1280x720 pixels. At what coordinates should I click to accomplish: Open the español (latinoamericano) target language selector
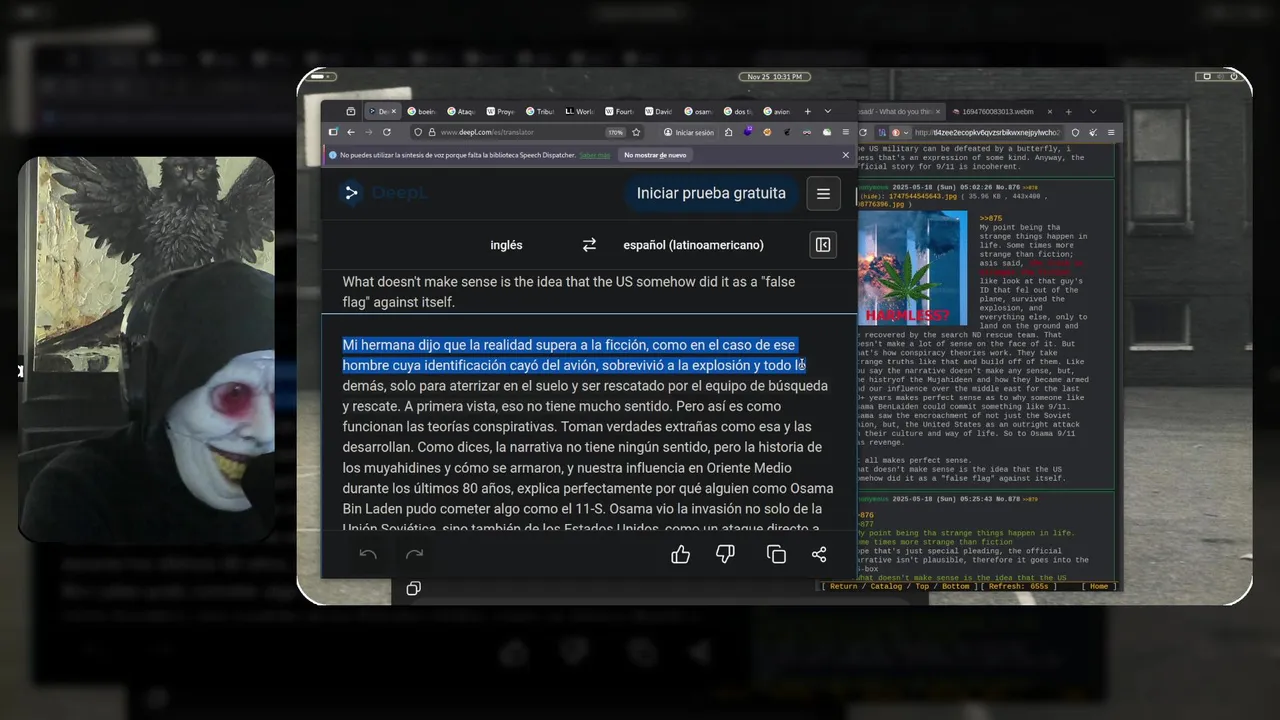693,245
